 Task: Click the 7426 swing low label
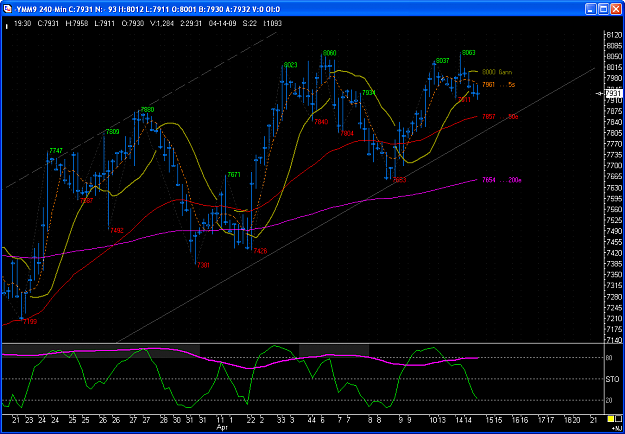tap(260, 251)
